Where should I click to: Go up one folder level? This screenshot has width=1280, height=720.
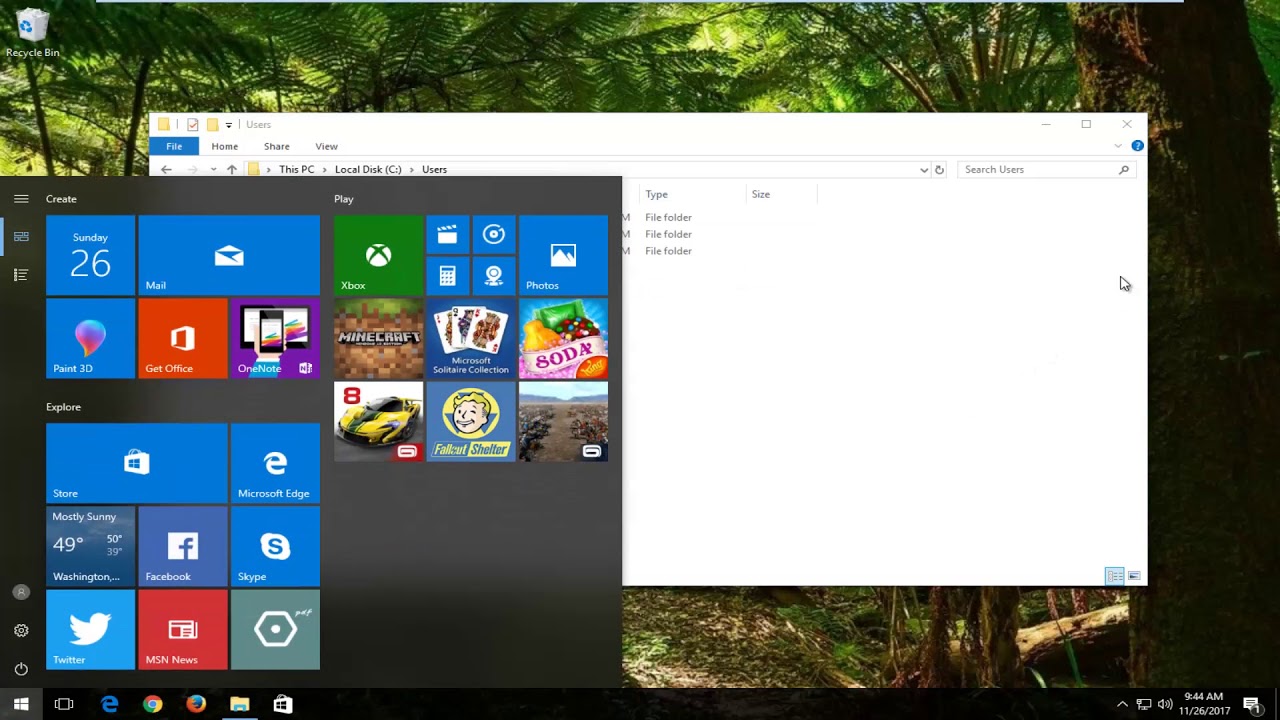(232, 170)
